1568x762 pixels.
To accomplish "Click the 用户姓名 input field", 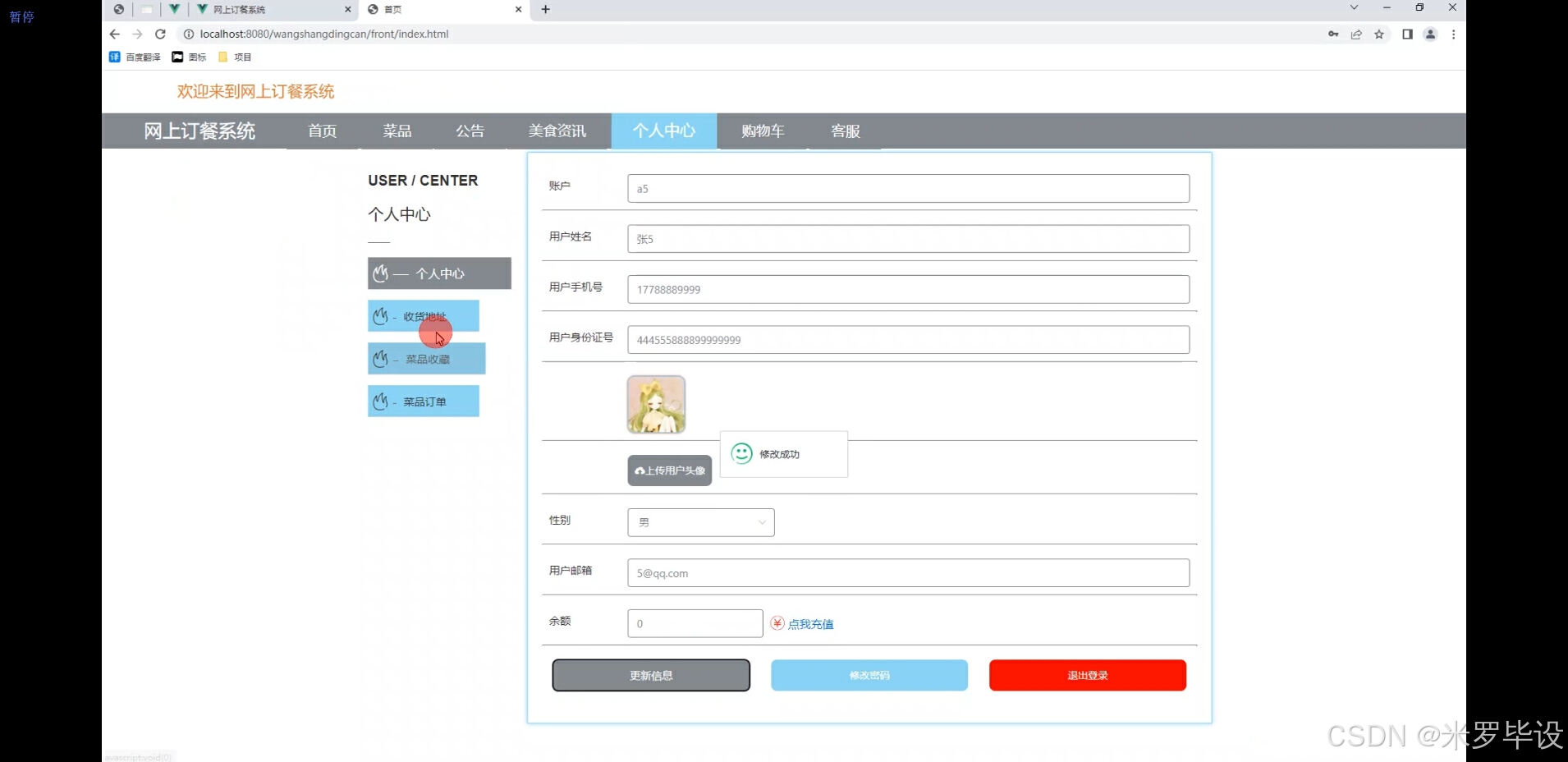I will coord(909,239).
